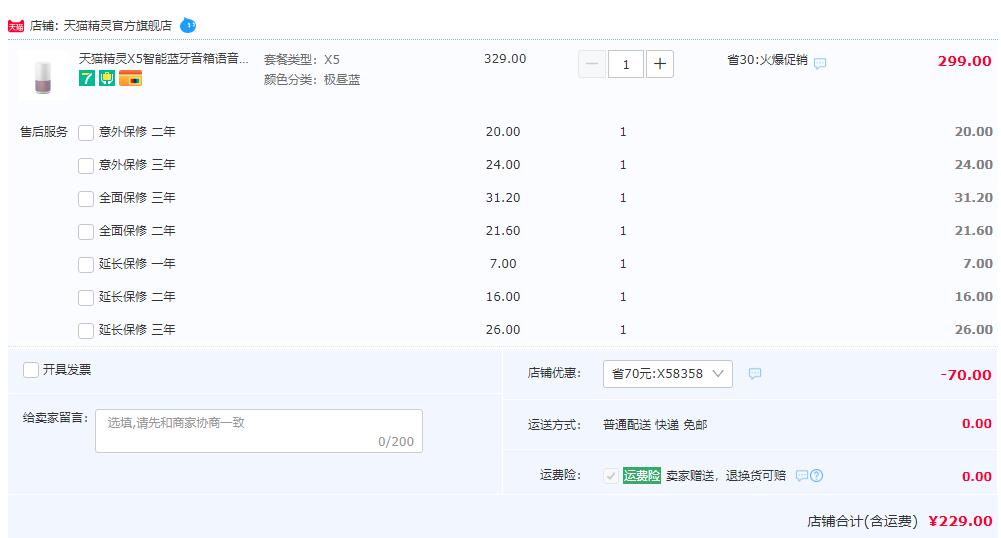The width and height of the screenshot is (1001, 538).
Task: Click the 省30:火爆促销 promotion text
Action: point(767,60)
